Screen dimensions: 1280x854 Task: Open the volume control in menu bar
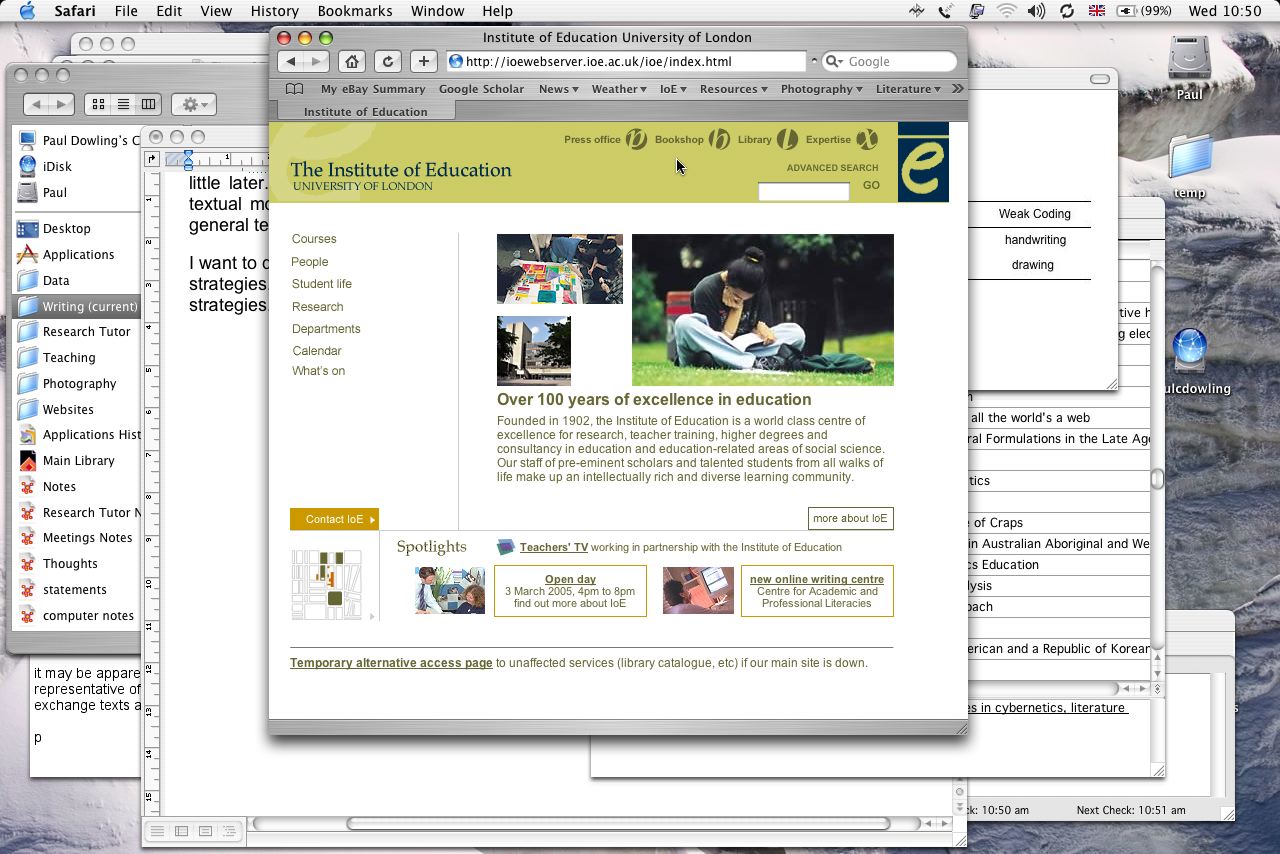[1036, 11]
